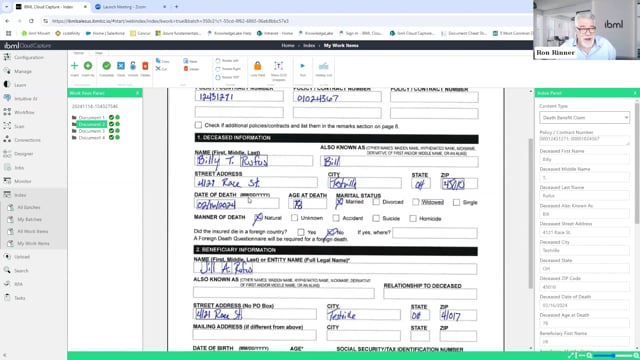Select All Batches under Index

point(29,207)
